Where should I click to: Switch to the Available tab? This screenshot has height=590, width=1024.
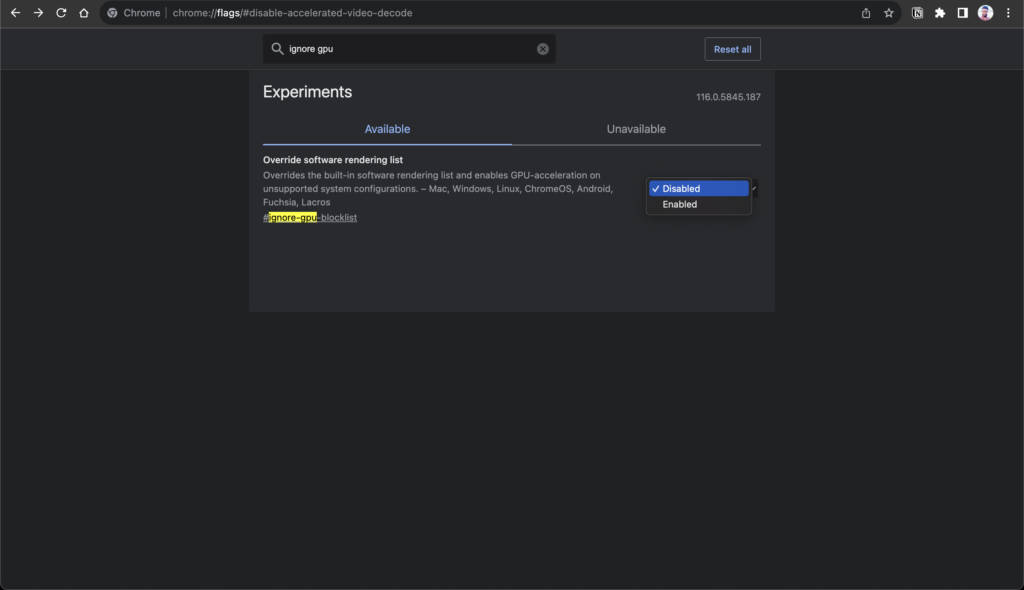click(386, 129)
